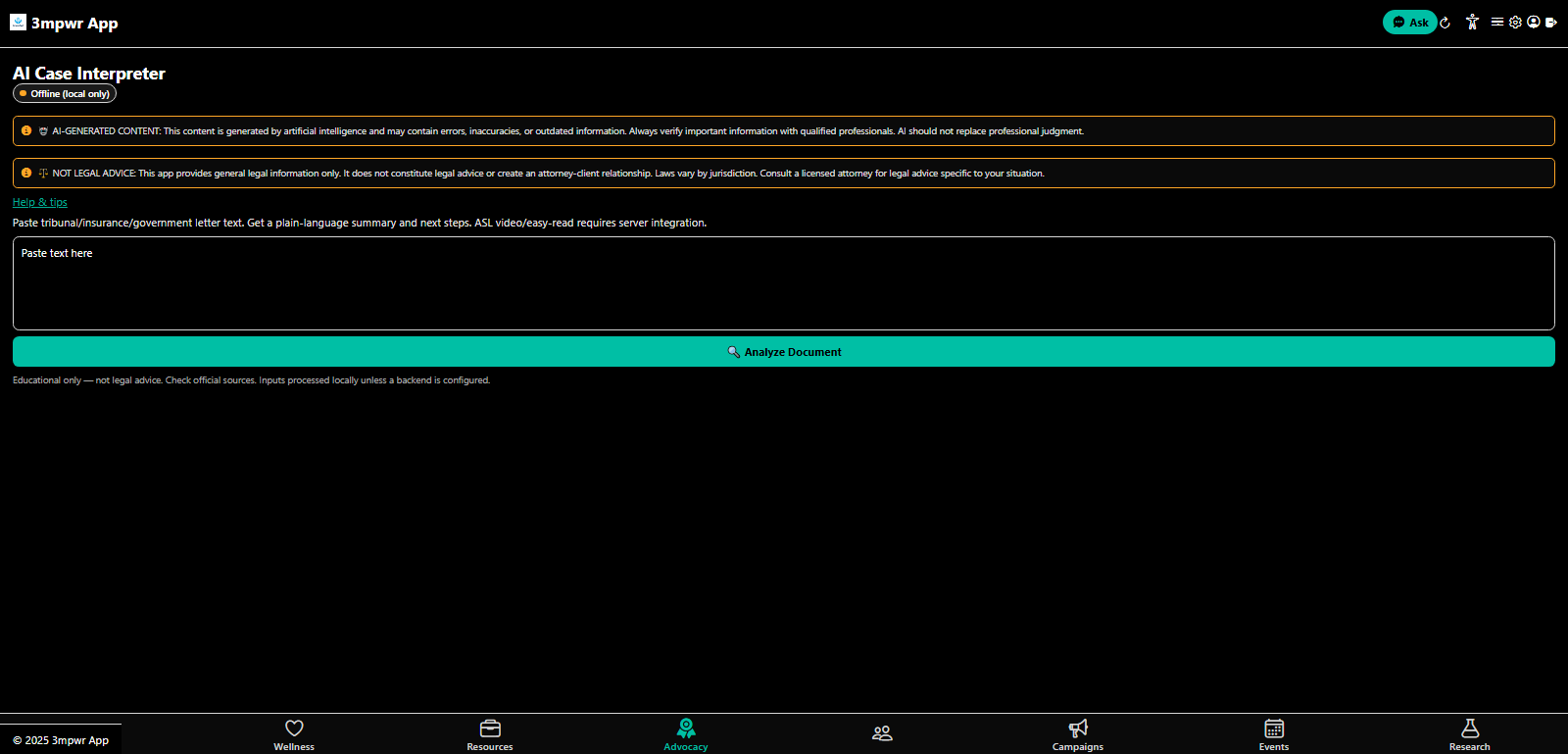Open the Ask chat assistant button
Screen dimensions: 1568x754
[x=1409, y=22]
